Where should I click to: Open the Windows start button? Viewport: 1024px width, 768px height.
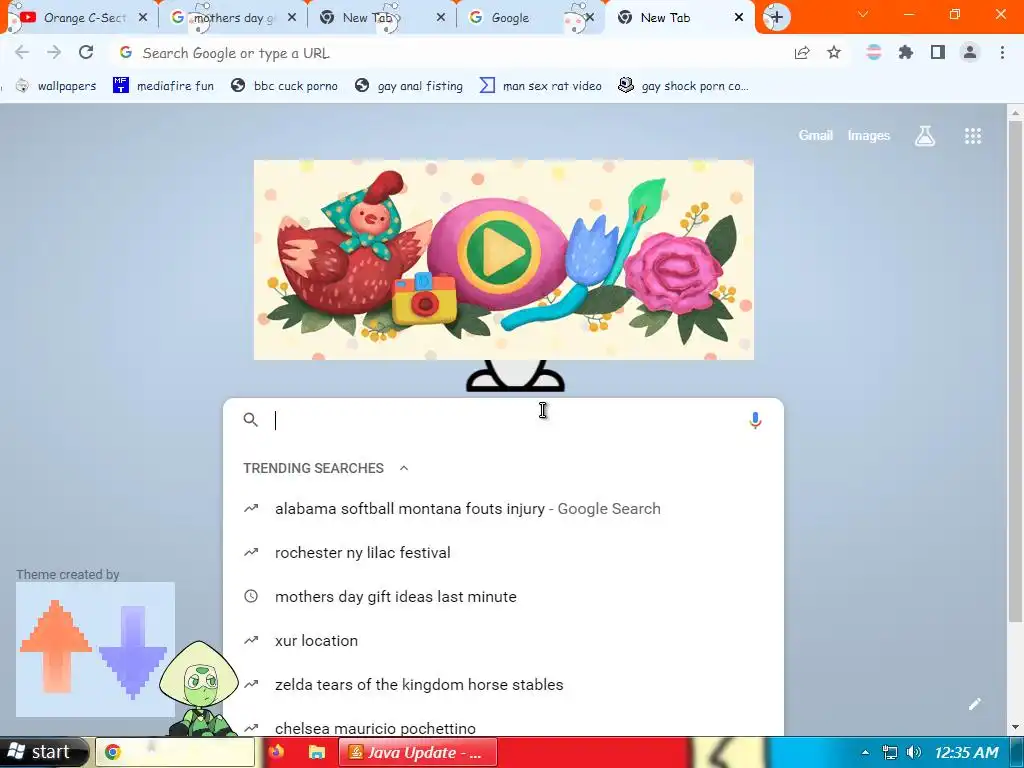44,752
